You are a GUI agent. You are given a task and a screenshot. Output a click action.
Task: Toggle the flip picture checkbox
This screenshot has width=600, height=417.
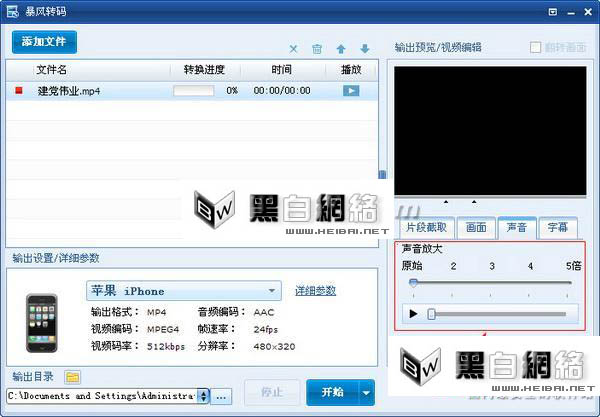point(535,47)
